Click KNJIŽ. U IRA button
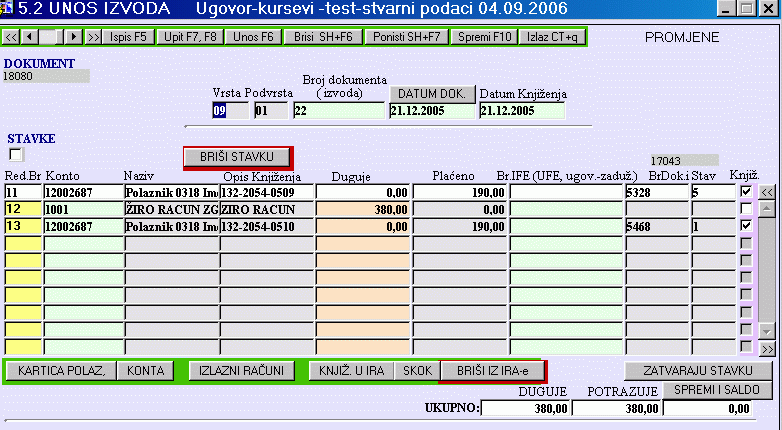 point(352,371)
